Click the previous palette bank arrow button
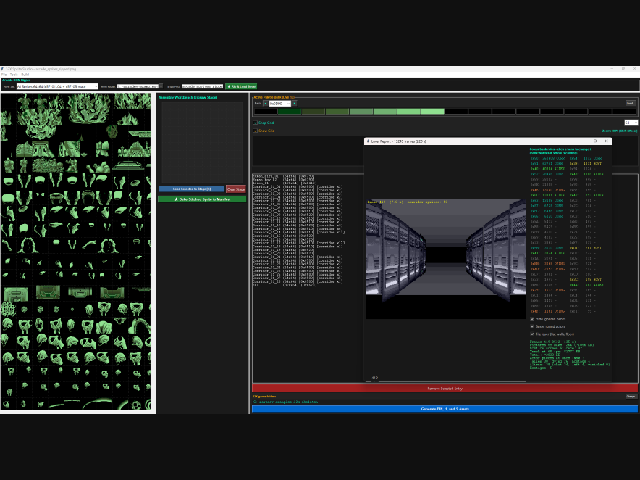Viewport: 640px width, 480px height. [265, 104]
